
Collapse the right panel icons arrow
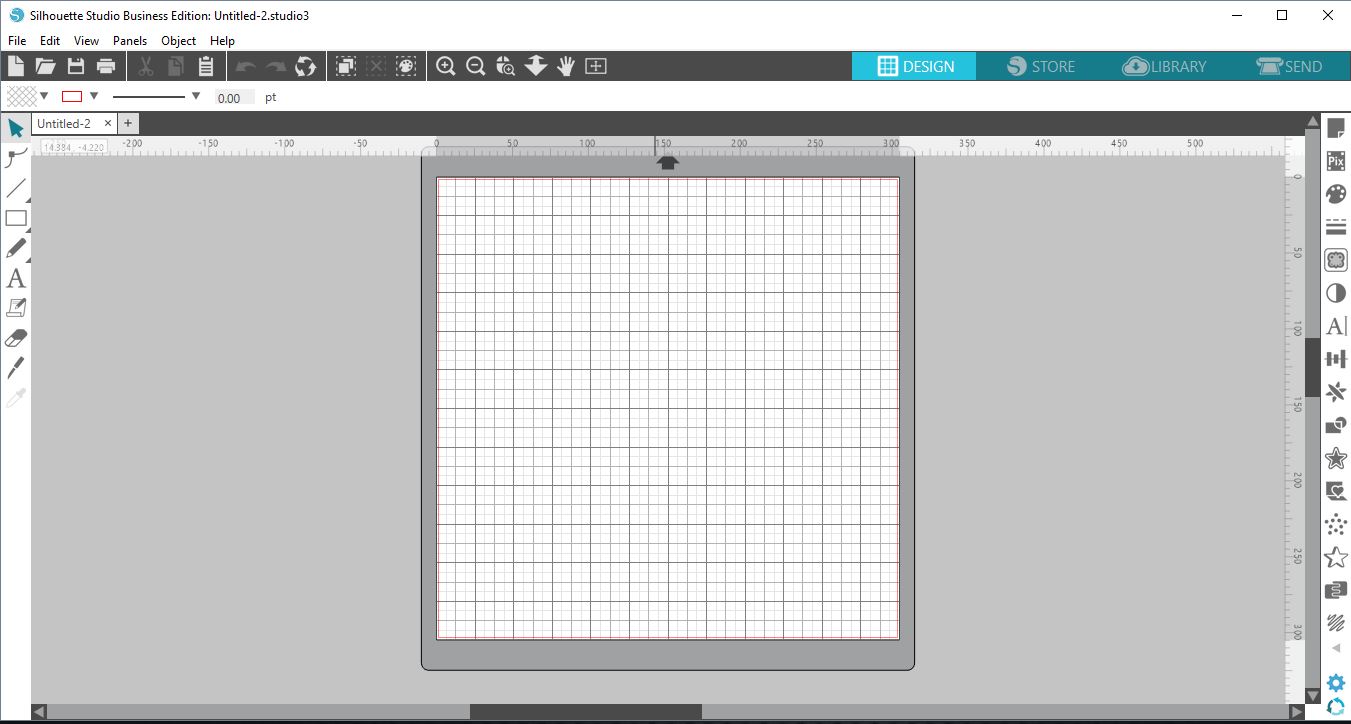coord(1335,649)
